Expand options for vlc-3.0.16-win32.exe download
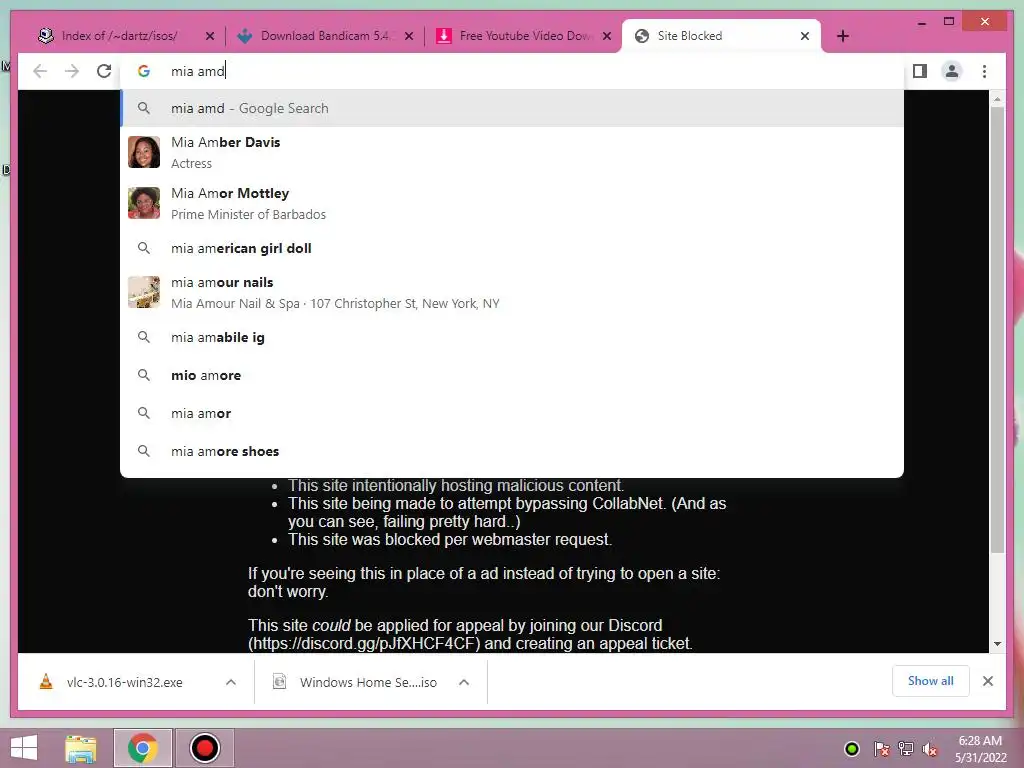 click(231, 682)
